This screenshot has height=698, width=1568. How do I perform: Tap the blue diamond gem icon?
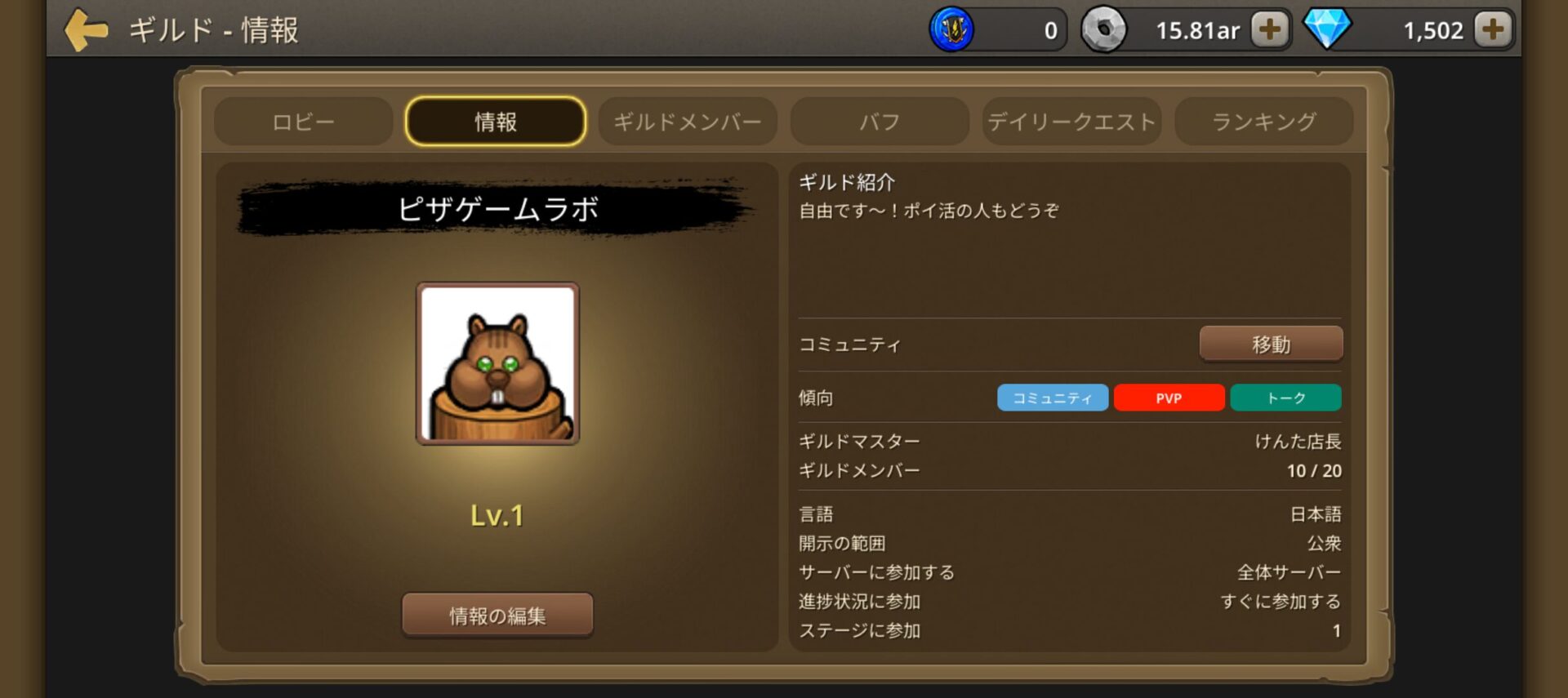point(1327,29)
